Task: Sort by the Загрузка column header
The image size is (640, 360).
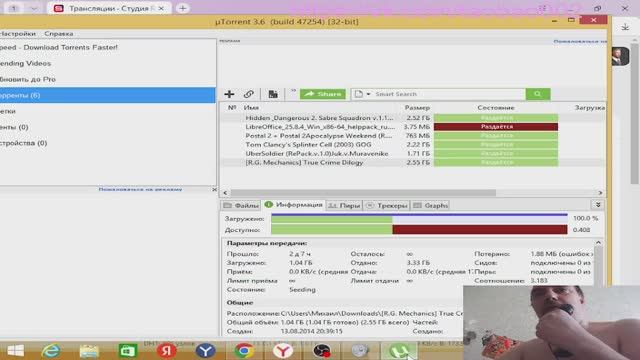Action: pos(589,108)
